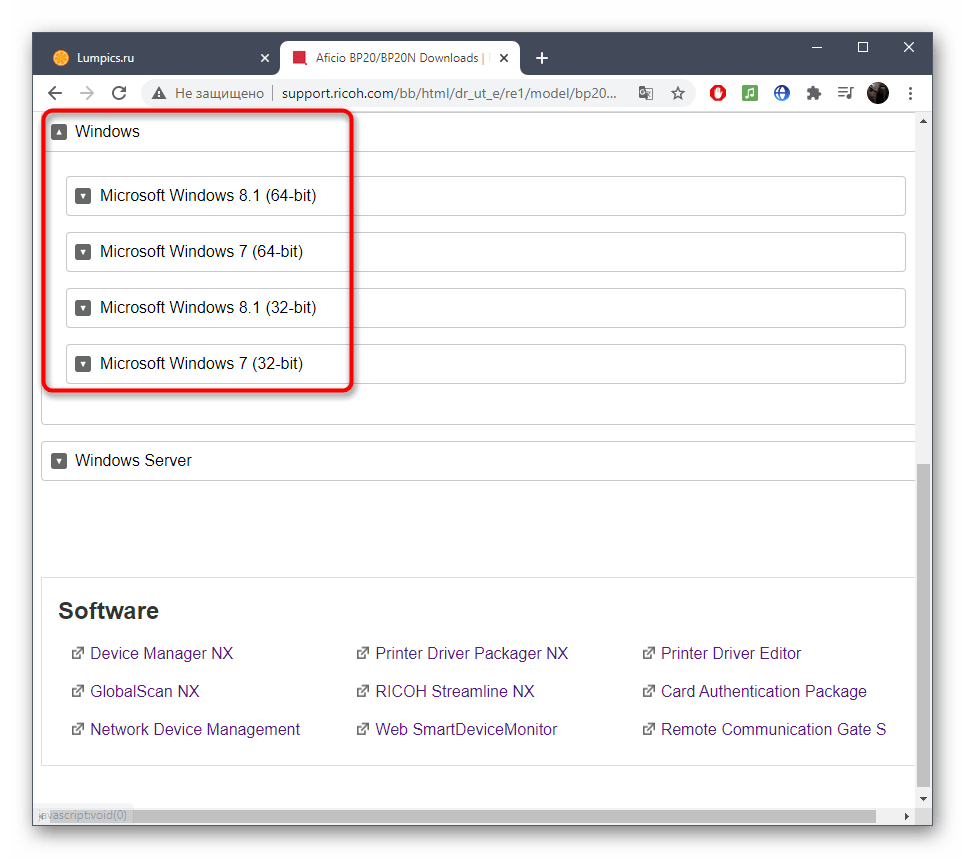Expand Microsoft Windows 8.1 (64-bit) drivers

[486, 196]
